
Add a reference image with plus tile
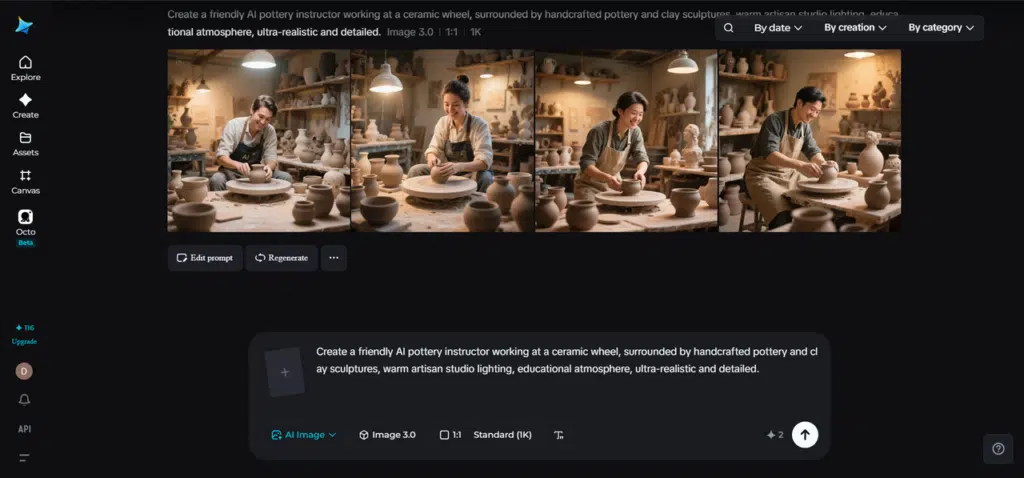click(x=285, y=372)
